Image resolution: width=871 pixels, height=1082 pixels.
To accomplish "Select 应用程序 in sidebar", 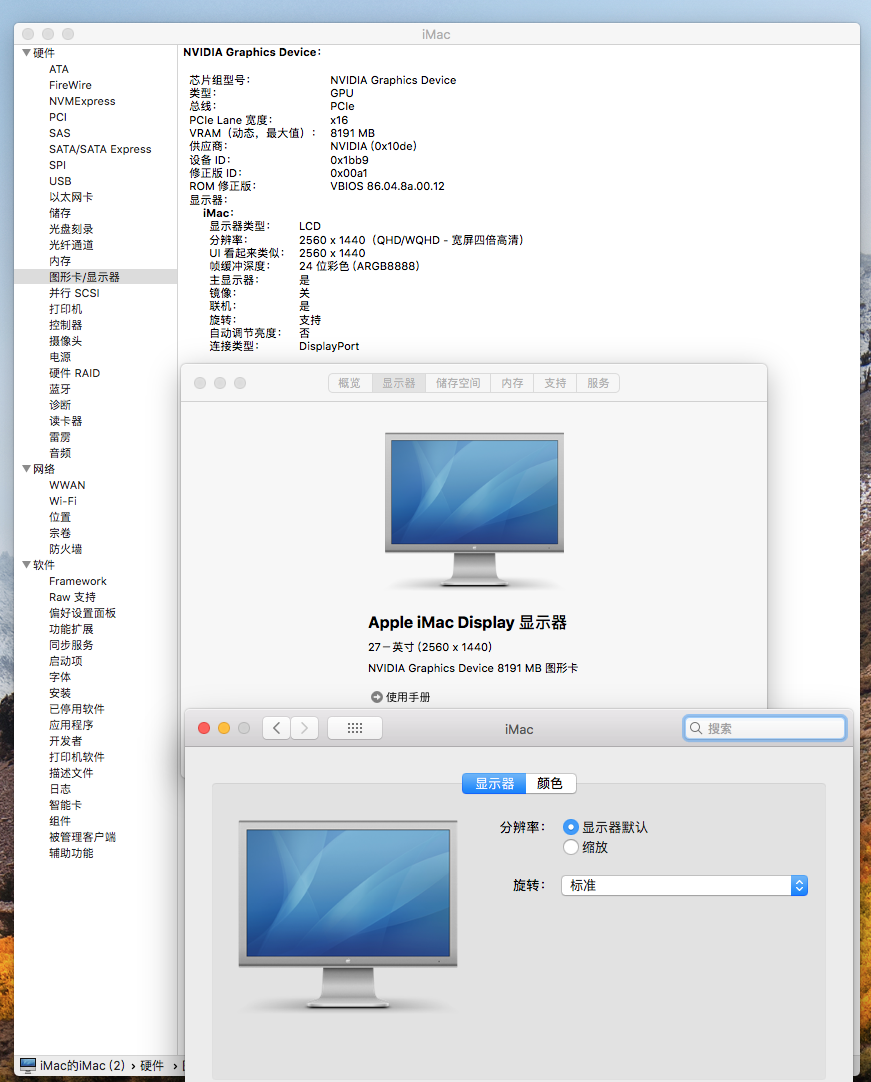I will tap(71, 725).
